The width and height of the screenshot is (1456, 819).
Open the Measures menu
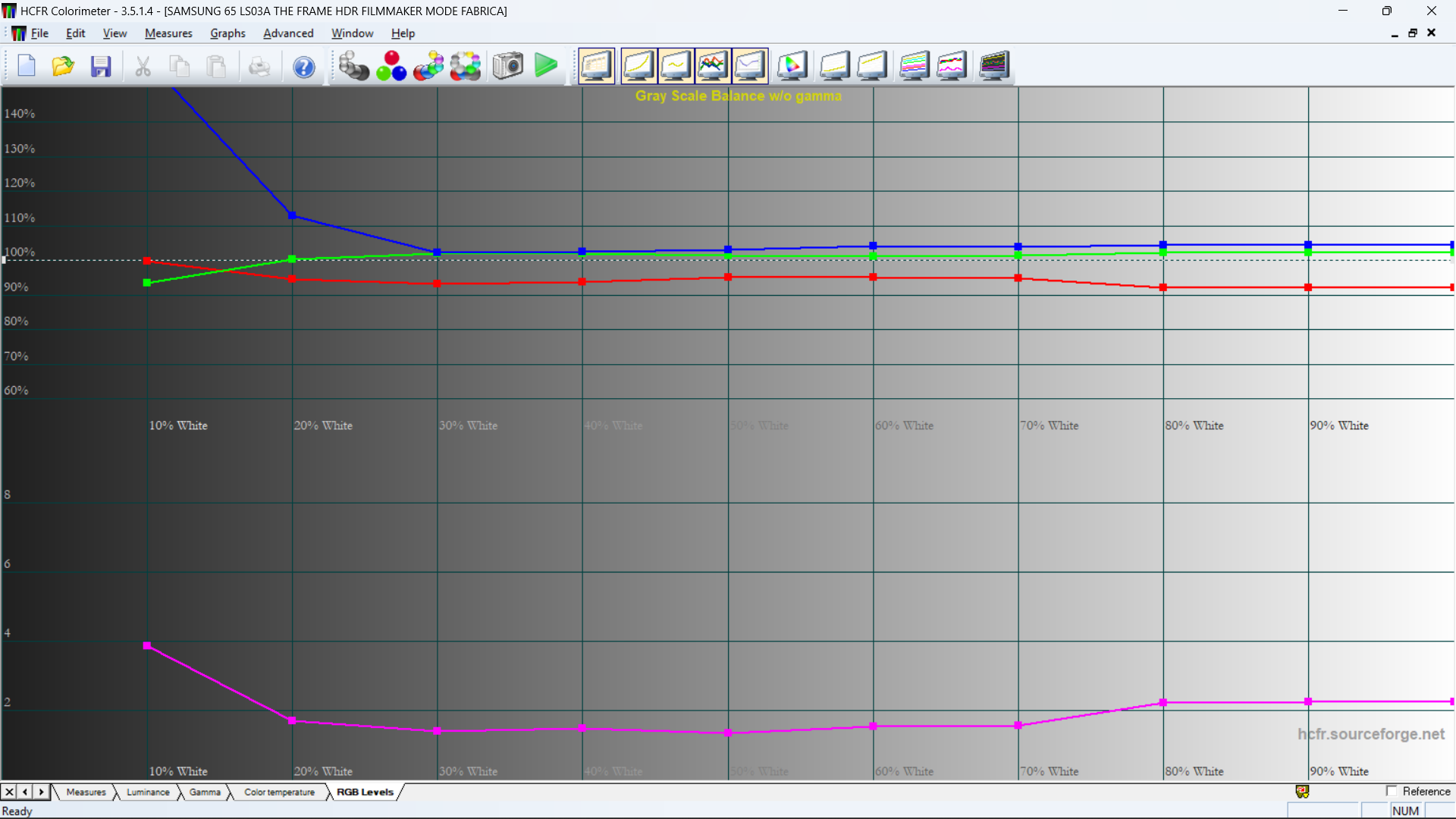tap(168, 33)
